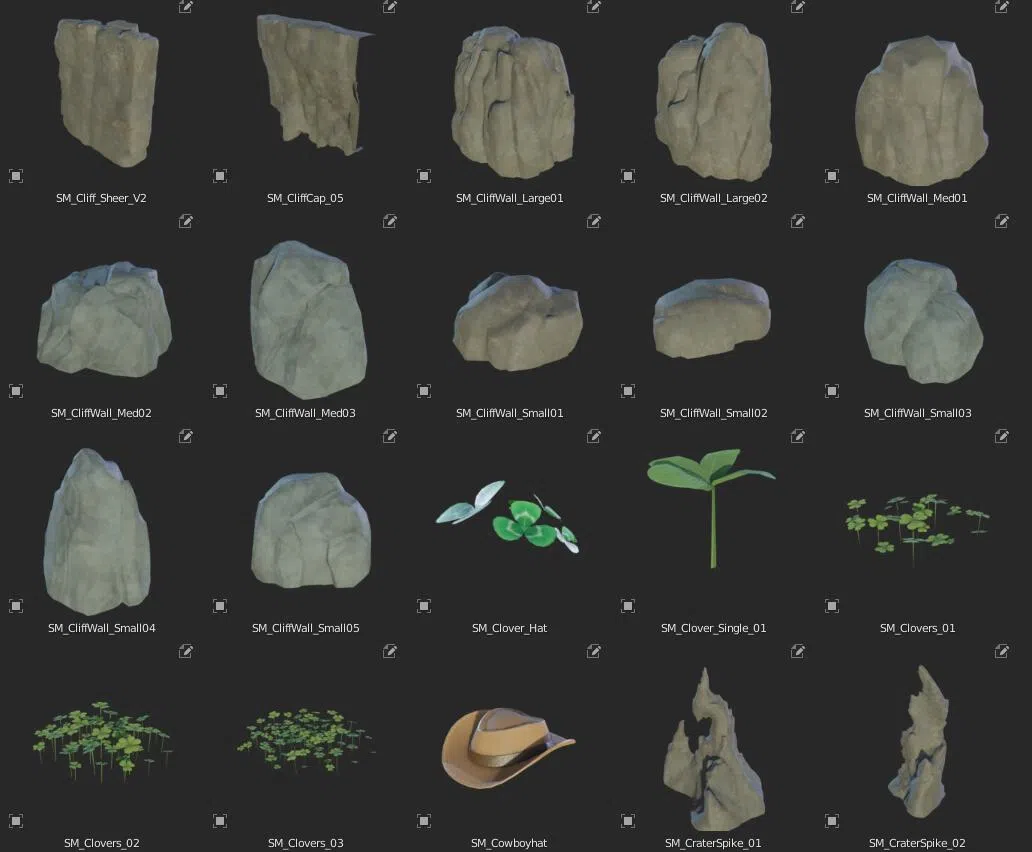Select the SM_CraterSpike_01 spike thumbnail
Viewport: 1032px width, 852px height.
coord(713,750)
